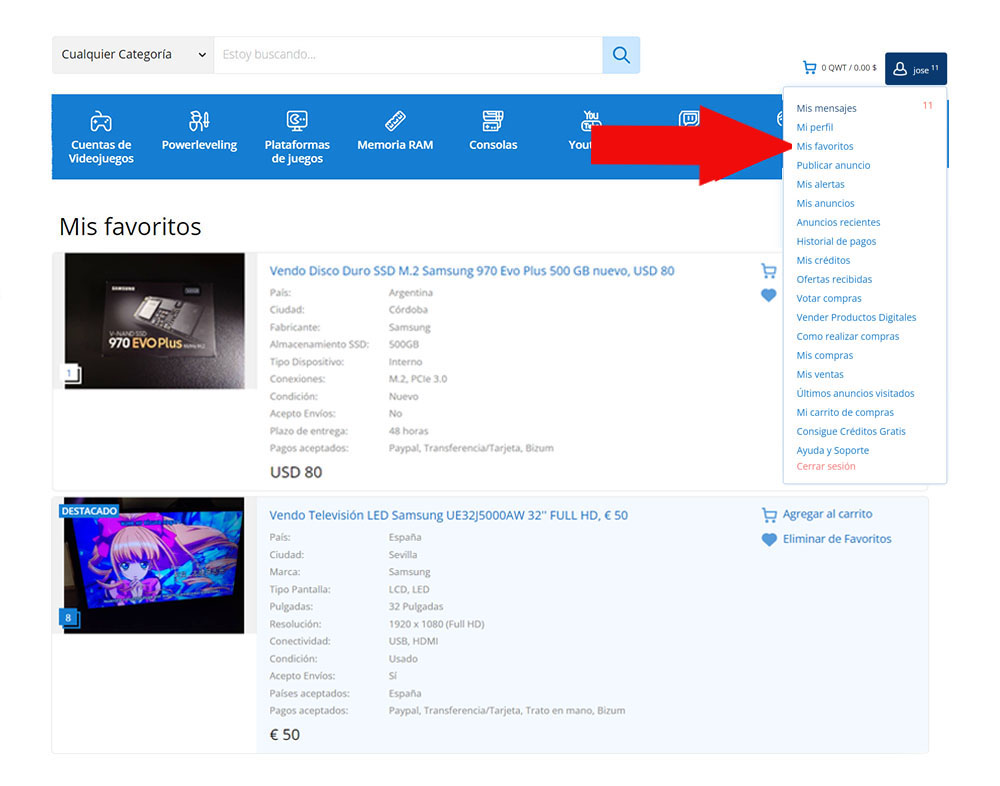Open Últimos anuncios visitados
Viewport: 1000px width, 786px height.
[x=855, y=394]
